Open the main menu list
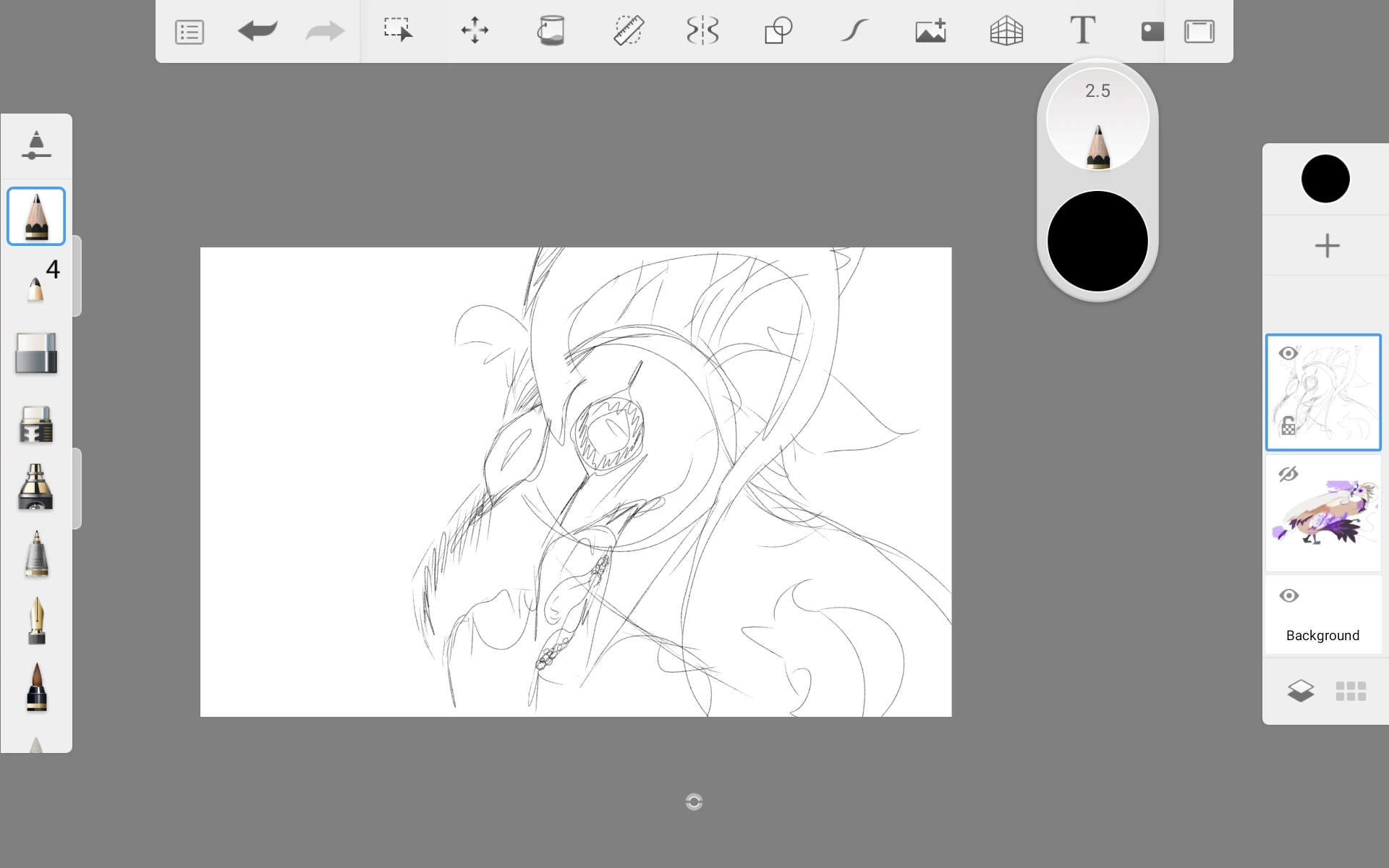 click(189, 31)
